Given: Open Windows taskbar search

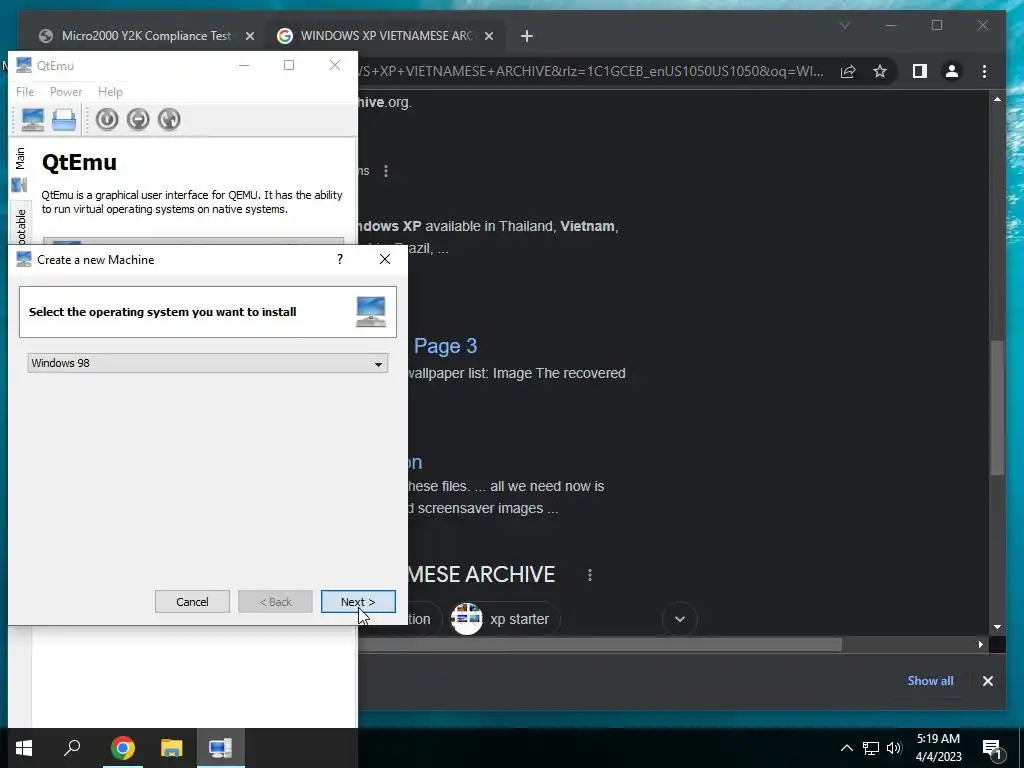Looking at the screenshot, I should (72, 748).
